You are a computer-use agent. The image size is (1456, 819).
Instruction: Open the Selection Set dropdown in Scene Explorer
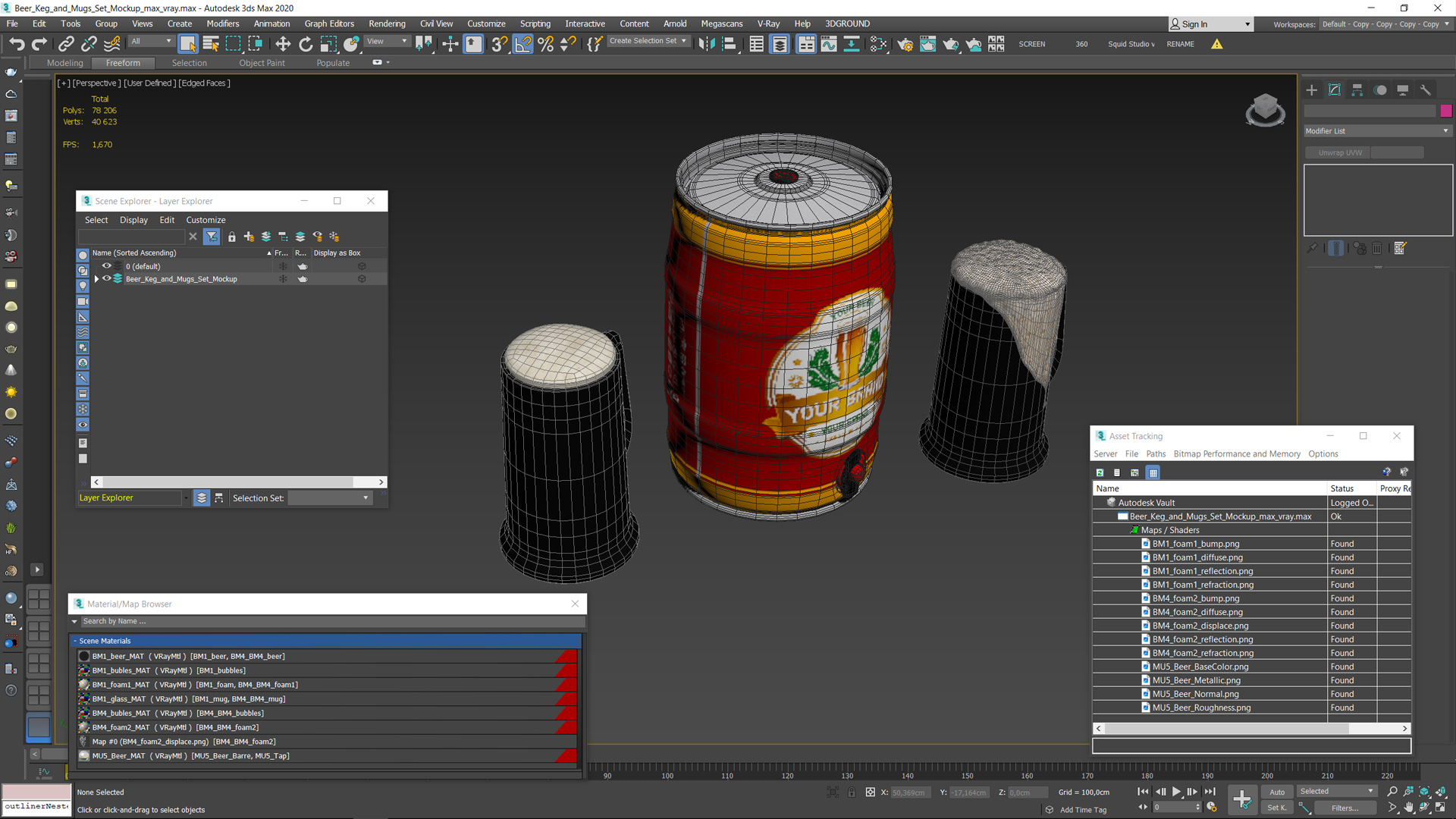pyautogui.click(x=330, y=498)
